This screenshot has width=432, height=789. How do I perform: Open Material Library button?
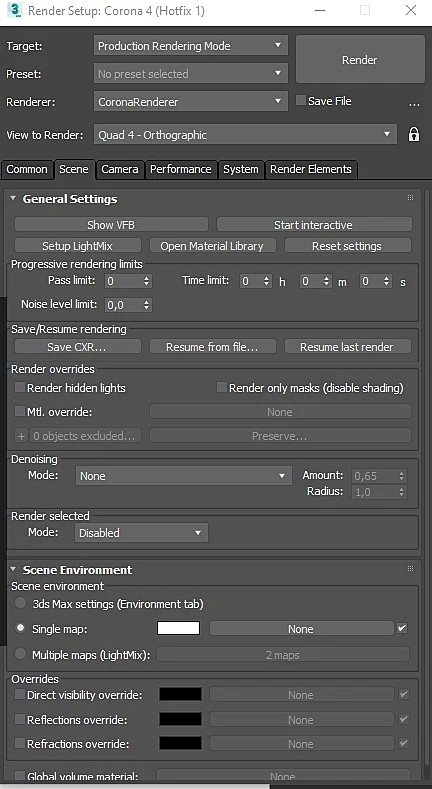pyautogui.click(x=213, y=246)
